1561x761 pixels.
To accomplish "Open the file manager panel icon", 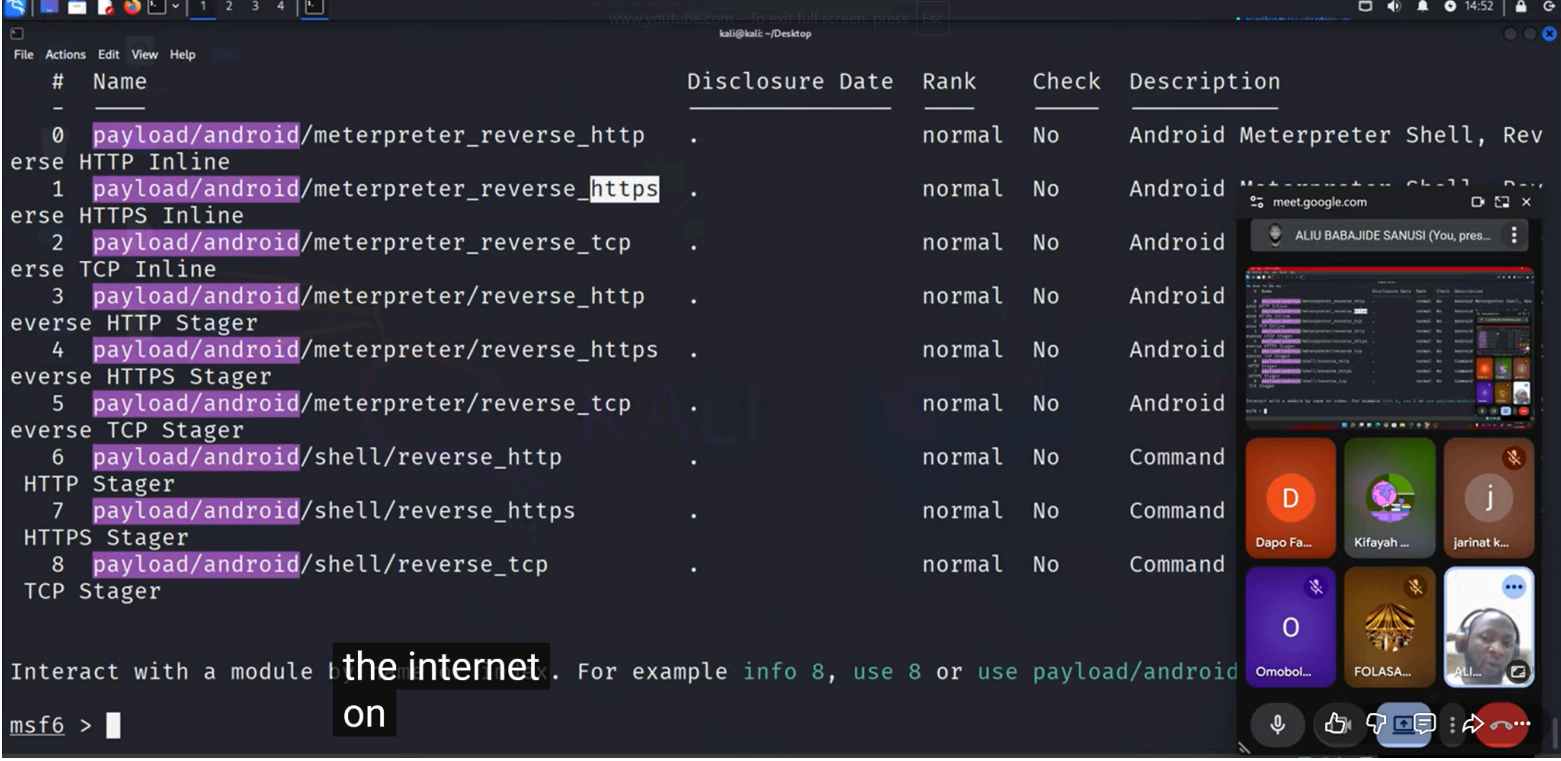I will pyautogui.click(x=77, y=7).
